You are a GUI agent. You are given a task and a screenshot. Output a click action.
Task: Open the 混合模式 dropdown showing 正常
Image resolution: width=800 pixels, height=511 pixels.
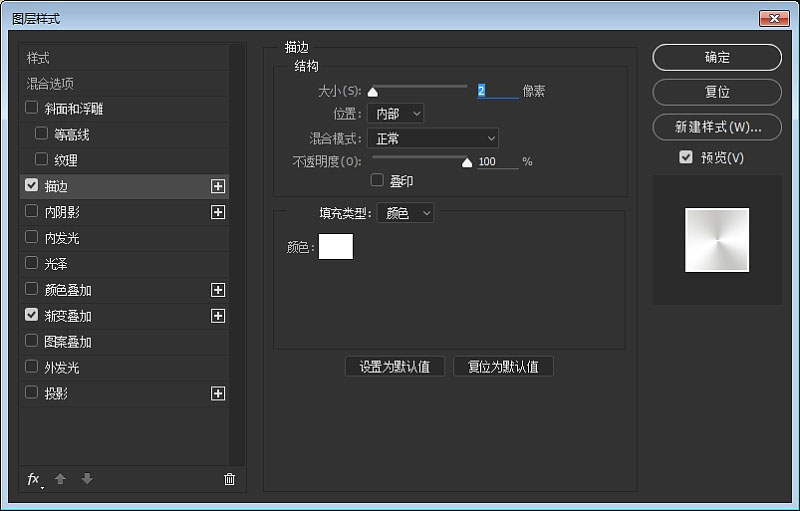pos(433,138)
